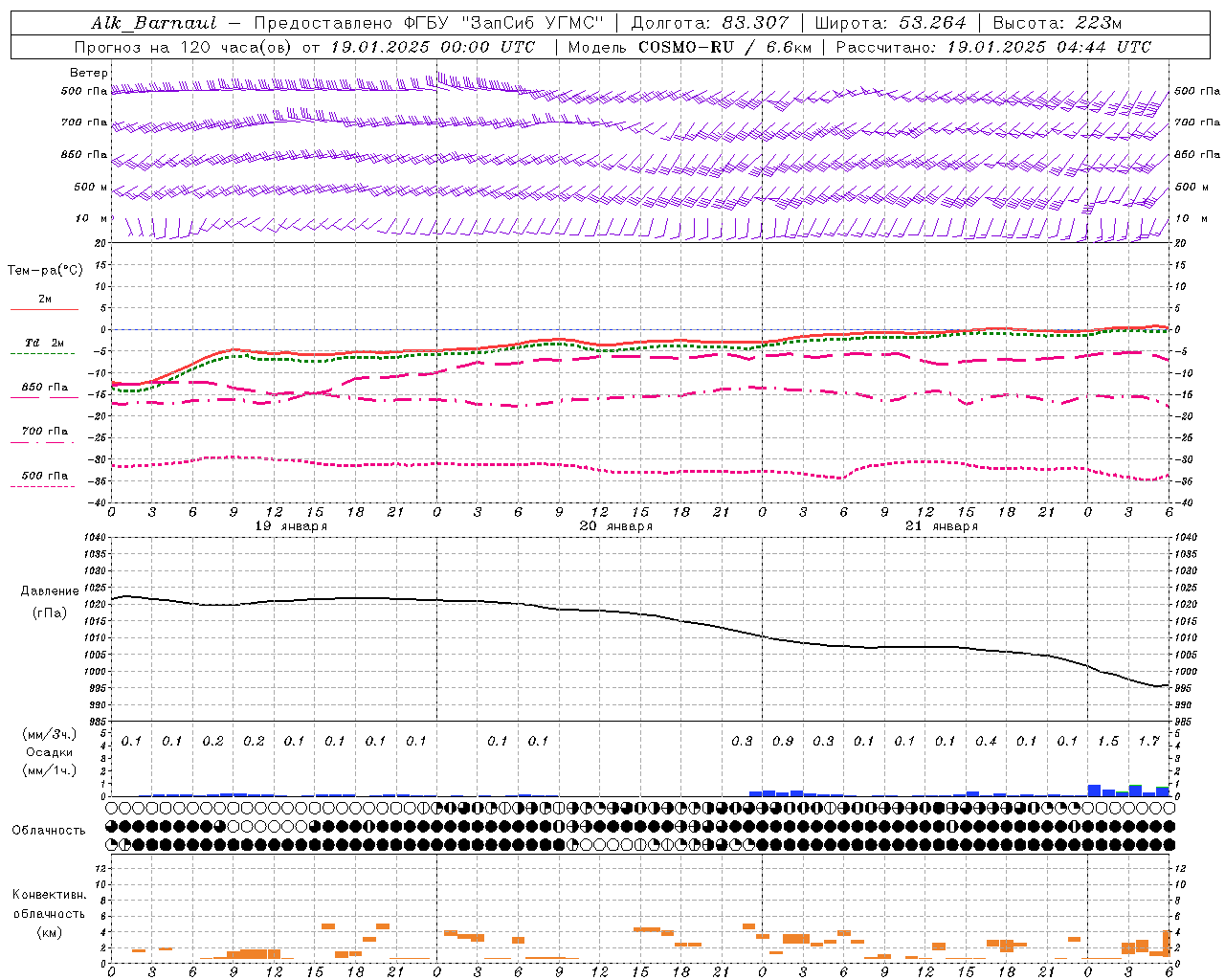Click 995 on the right pressure axis
Viewport: 1225px width, 980px height.
[1183, 689]
